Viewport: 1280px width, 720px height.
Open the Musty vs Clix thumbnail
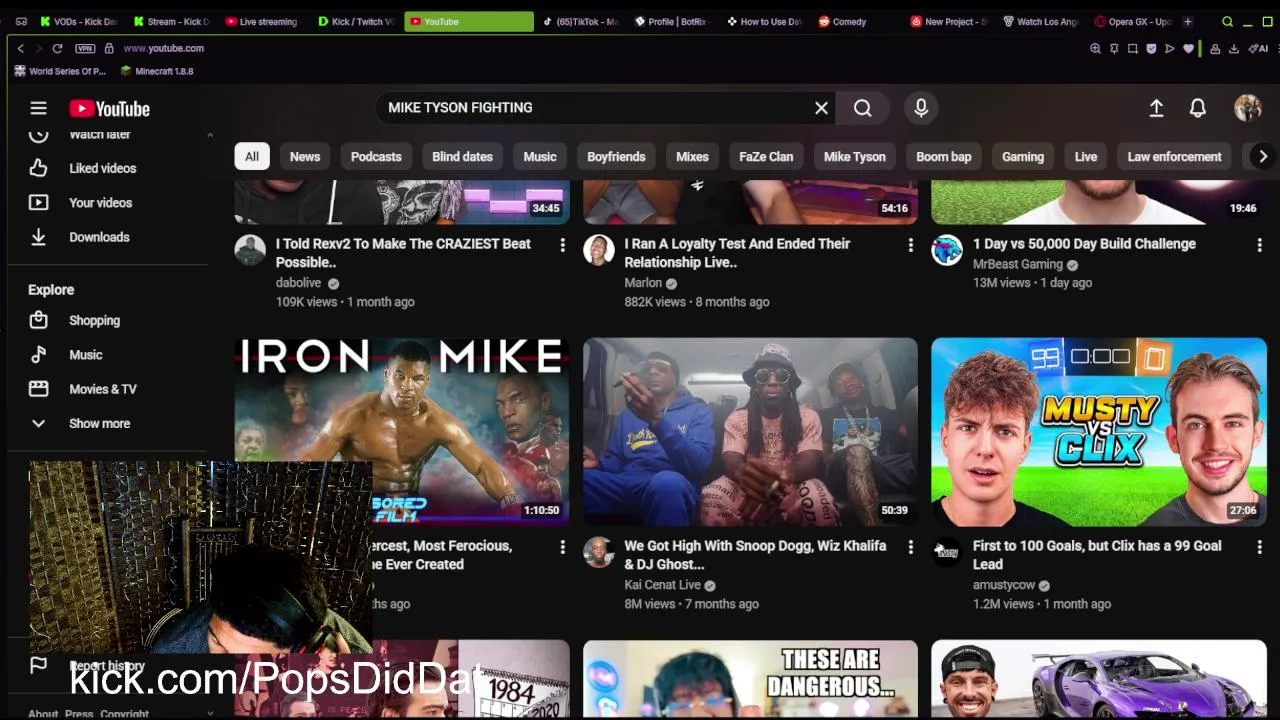click(1099, 432)
